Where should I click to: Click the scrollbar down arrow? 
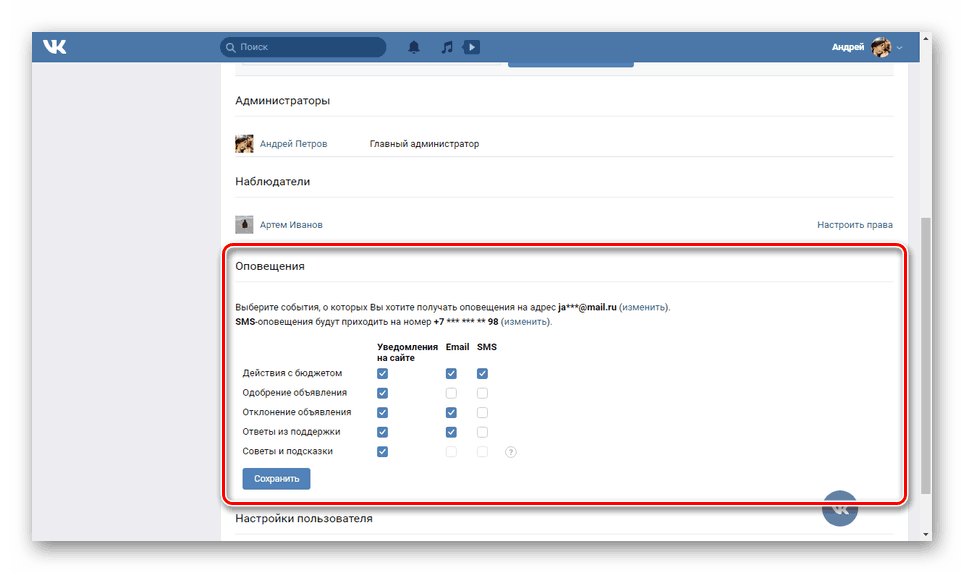coord(925,535)
